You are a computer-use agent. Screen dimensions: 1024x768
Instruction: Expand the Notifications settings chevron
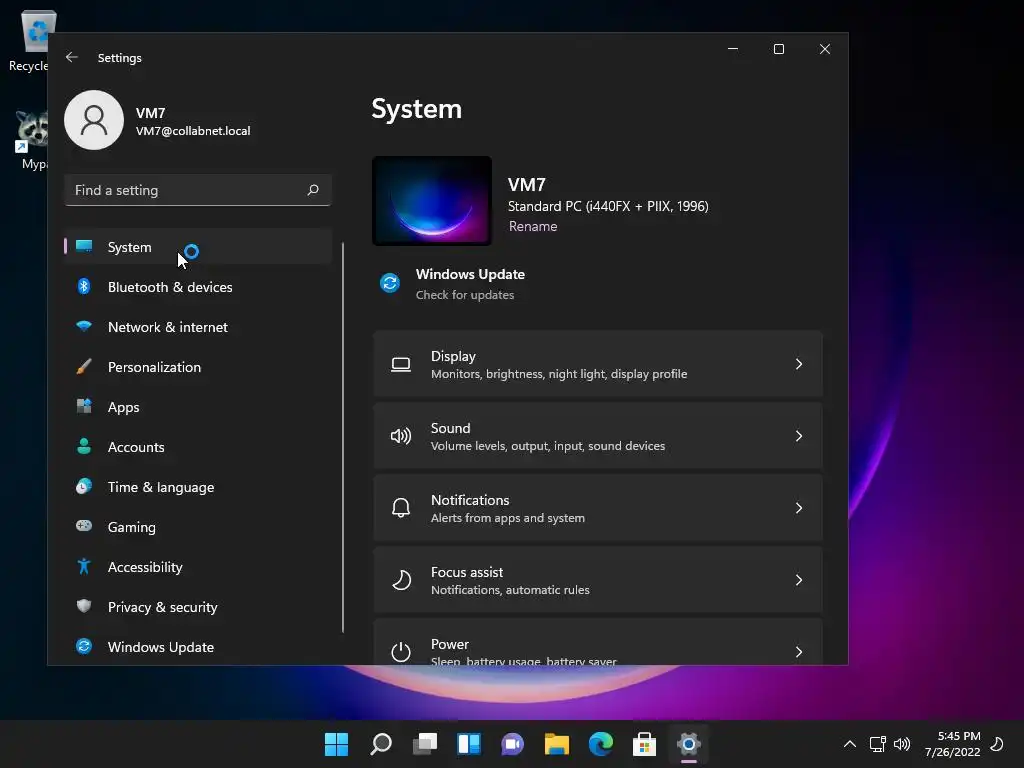click(x=799, y=508)
